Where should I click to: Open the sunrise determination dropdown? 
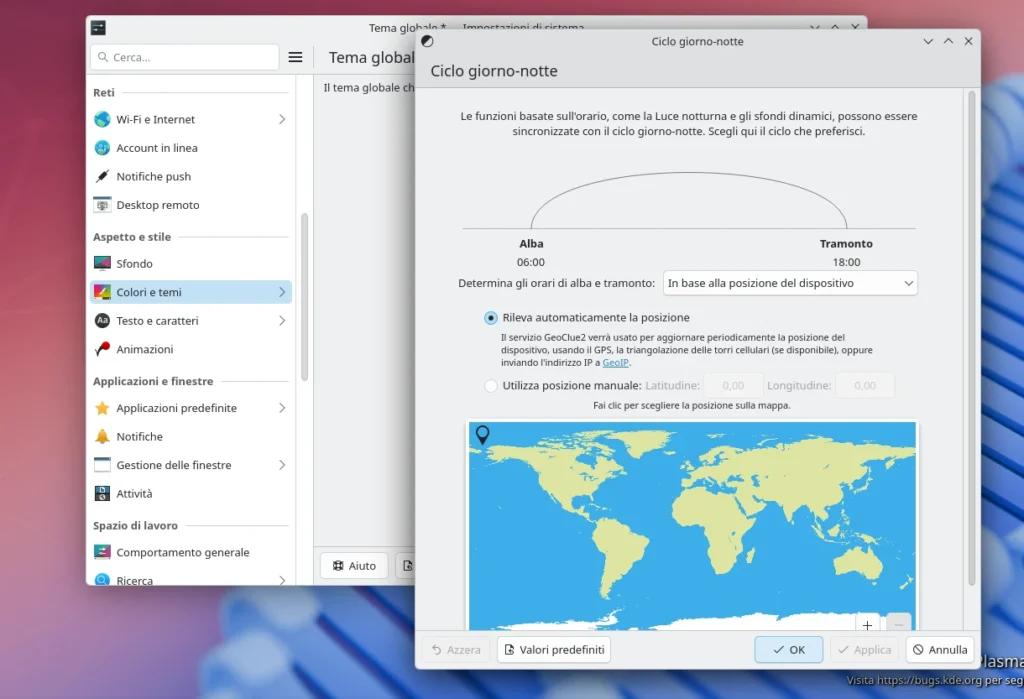(789, 282)
